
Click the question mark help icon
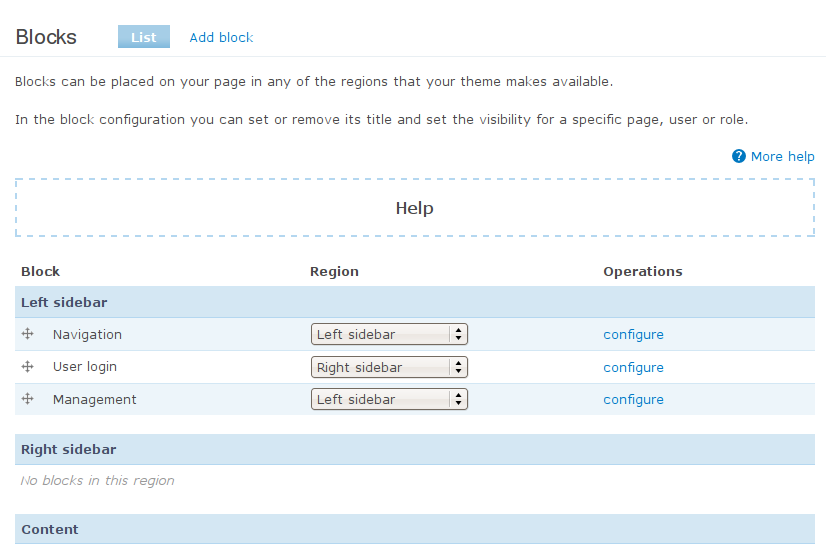coord(739,156)
